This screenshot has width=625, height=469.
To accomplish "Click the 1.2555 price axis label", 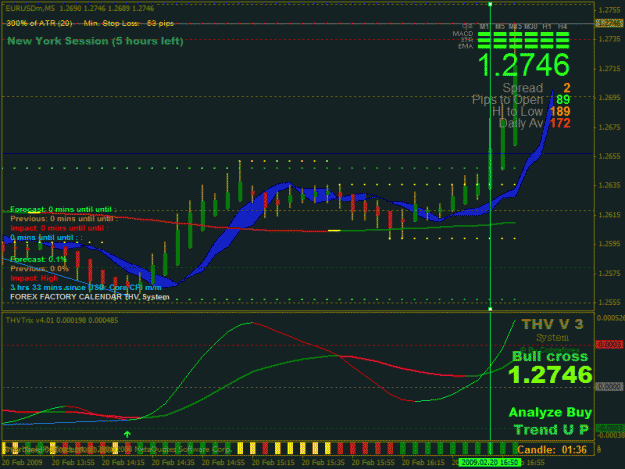I will 609,302.
